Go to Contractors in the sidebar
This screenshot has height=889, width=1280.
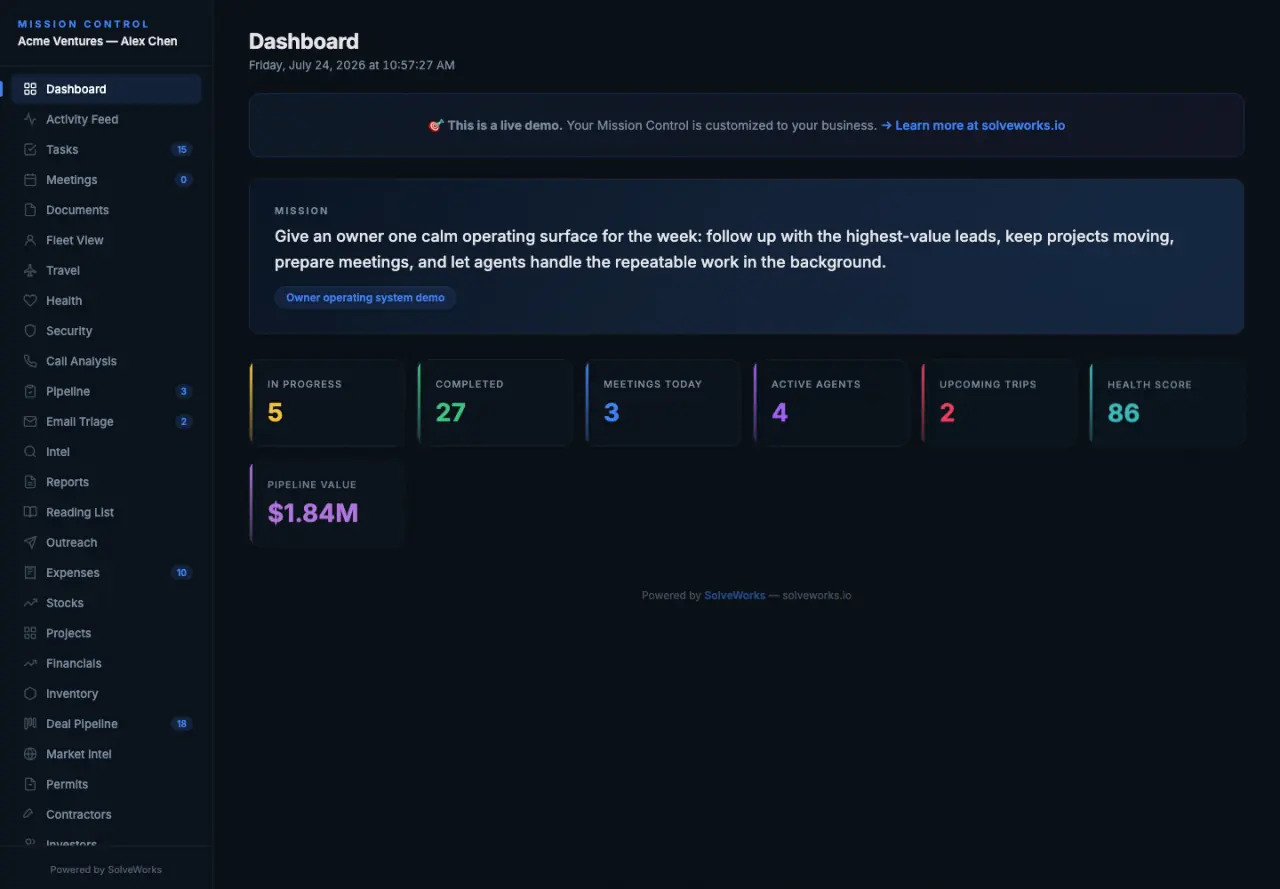tap(107, 814)
